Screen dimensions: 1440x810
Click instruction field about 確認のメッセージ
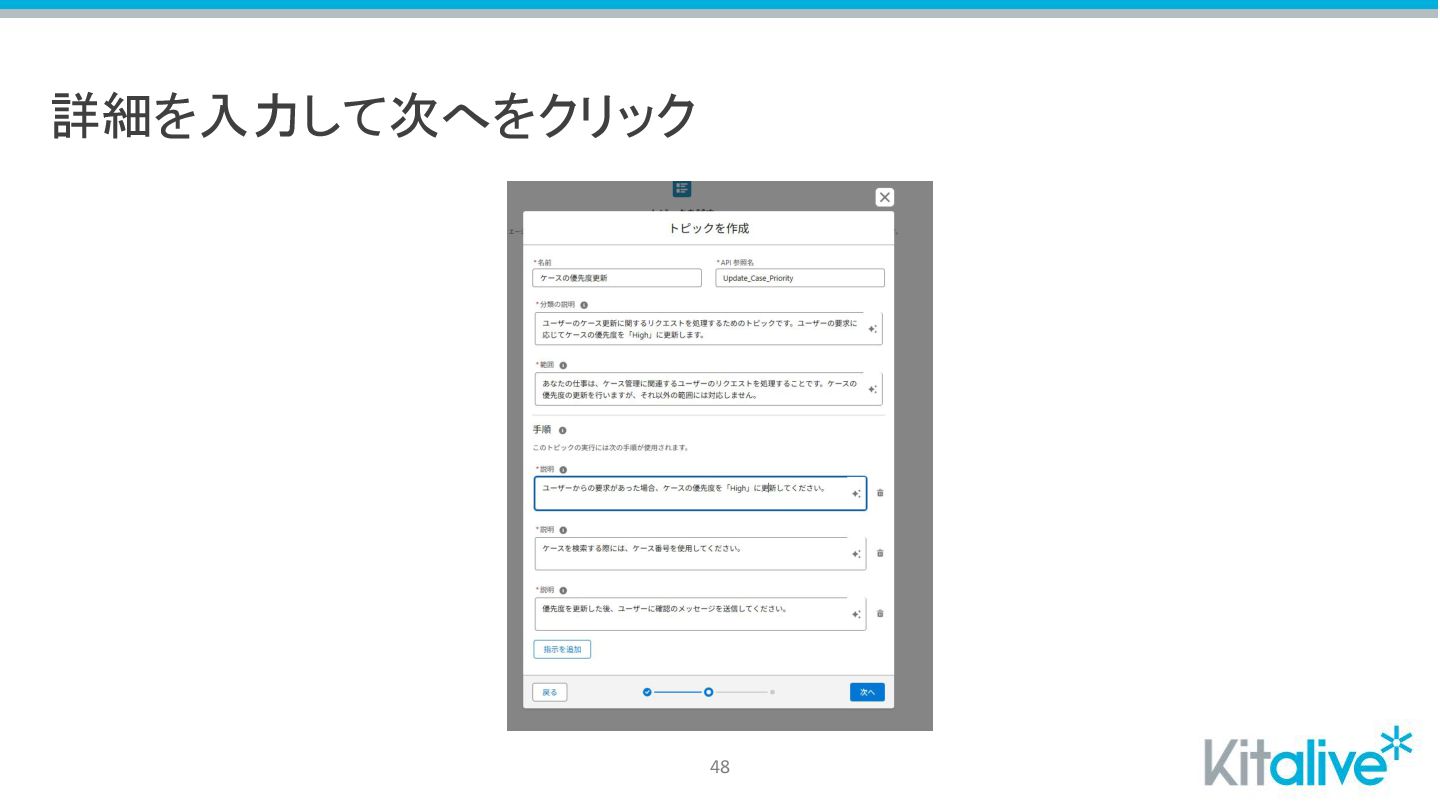pyautogui.click(x=700, y=614)
